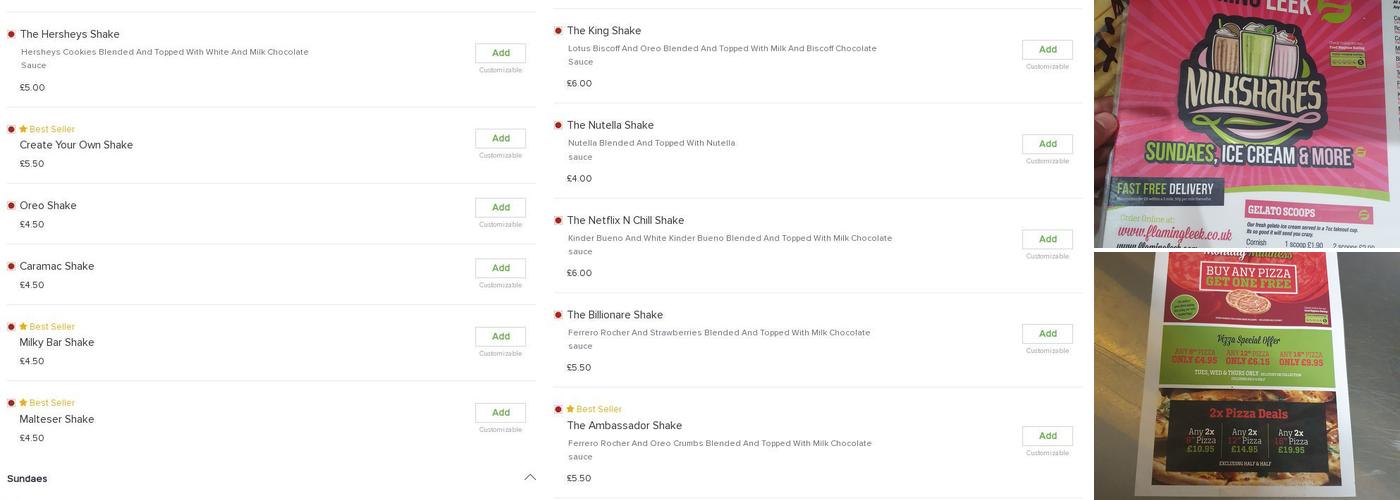Add Create Your Own Shake
This screenshot has height=500, width=1400.
pos(500,139)
